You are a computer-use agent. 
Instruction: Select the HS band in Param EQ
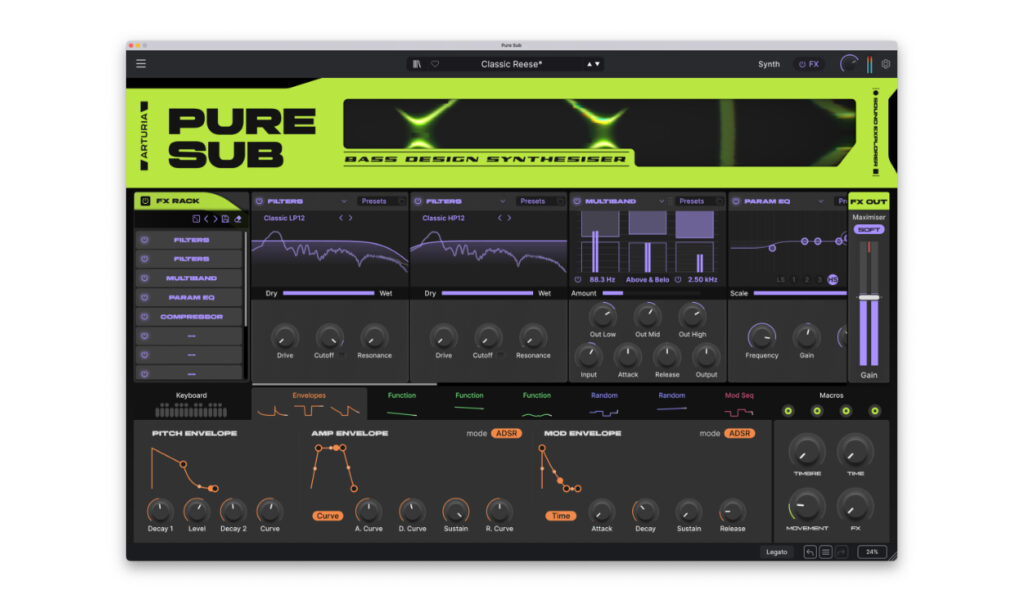point(833,280)
